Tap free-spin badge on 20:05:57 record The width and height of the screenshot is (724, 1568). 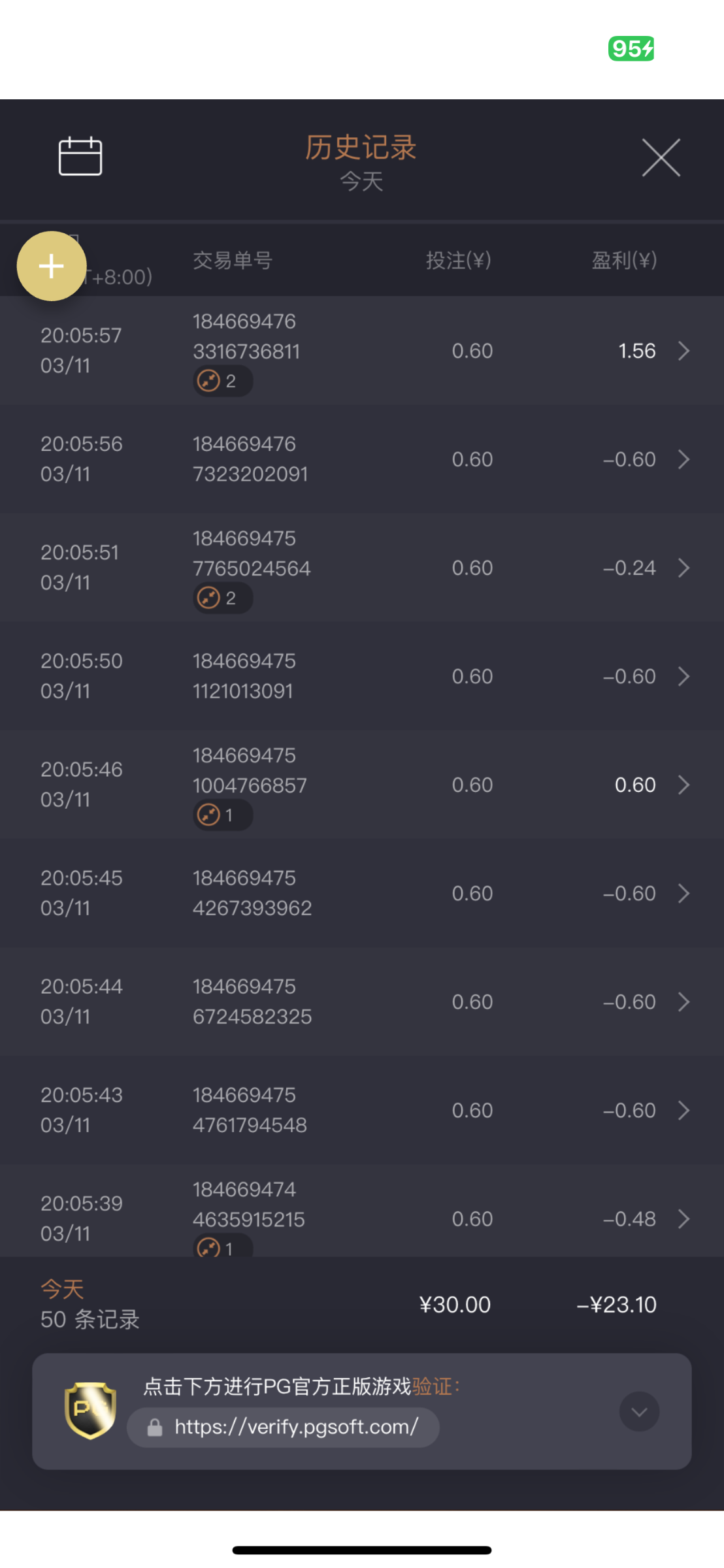point(222,381)
